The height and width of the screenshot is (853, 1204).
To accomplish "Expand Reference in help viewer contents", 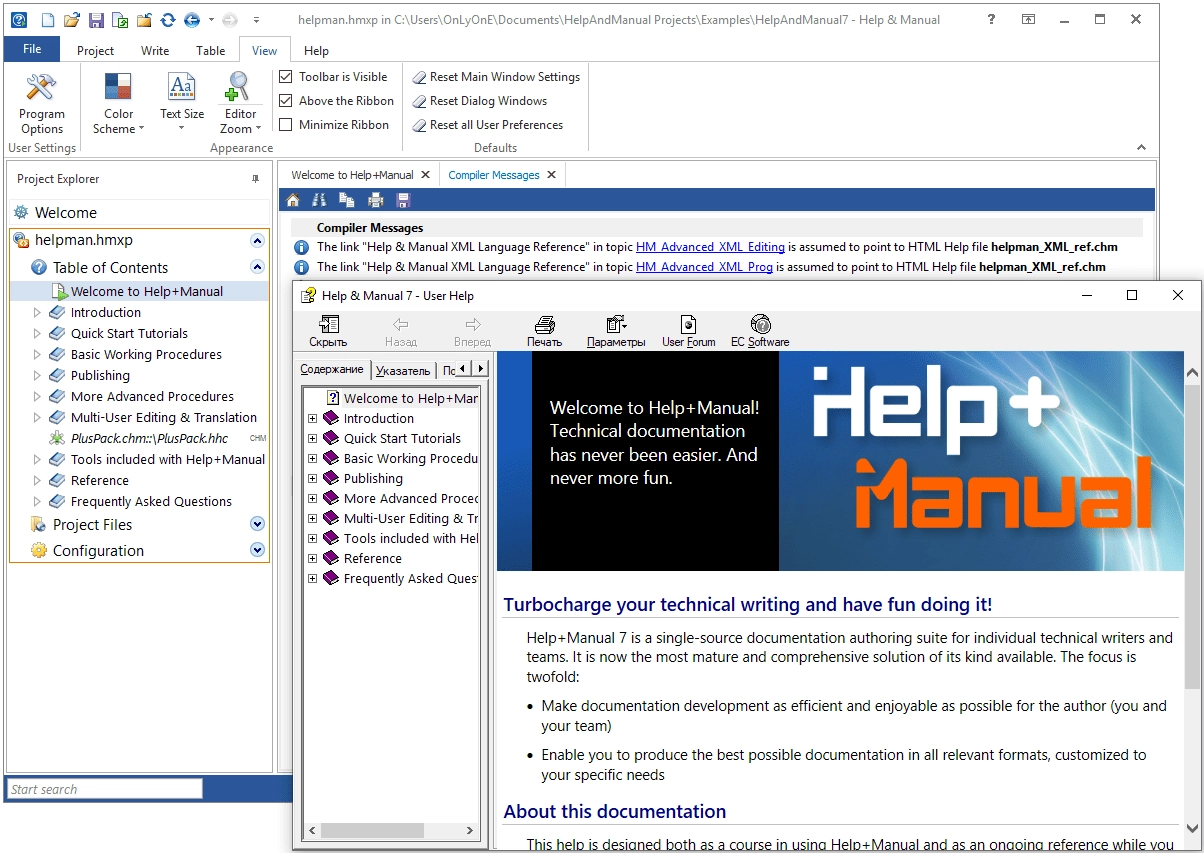I will pyautogui.click(x=312, y=558).
